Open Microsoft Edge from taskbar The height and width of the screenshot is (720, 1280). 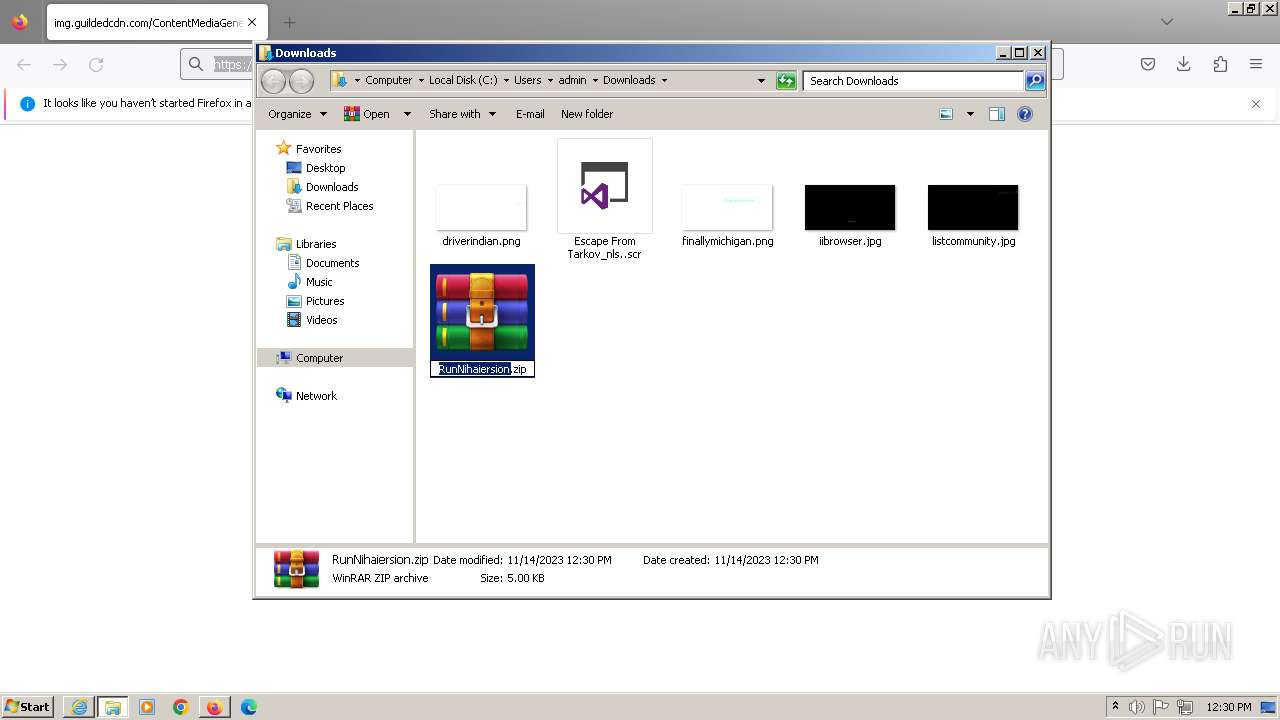(x=249, y=707)
